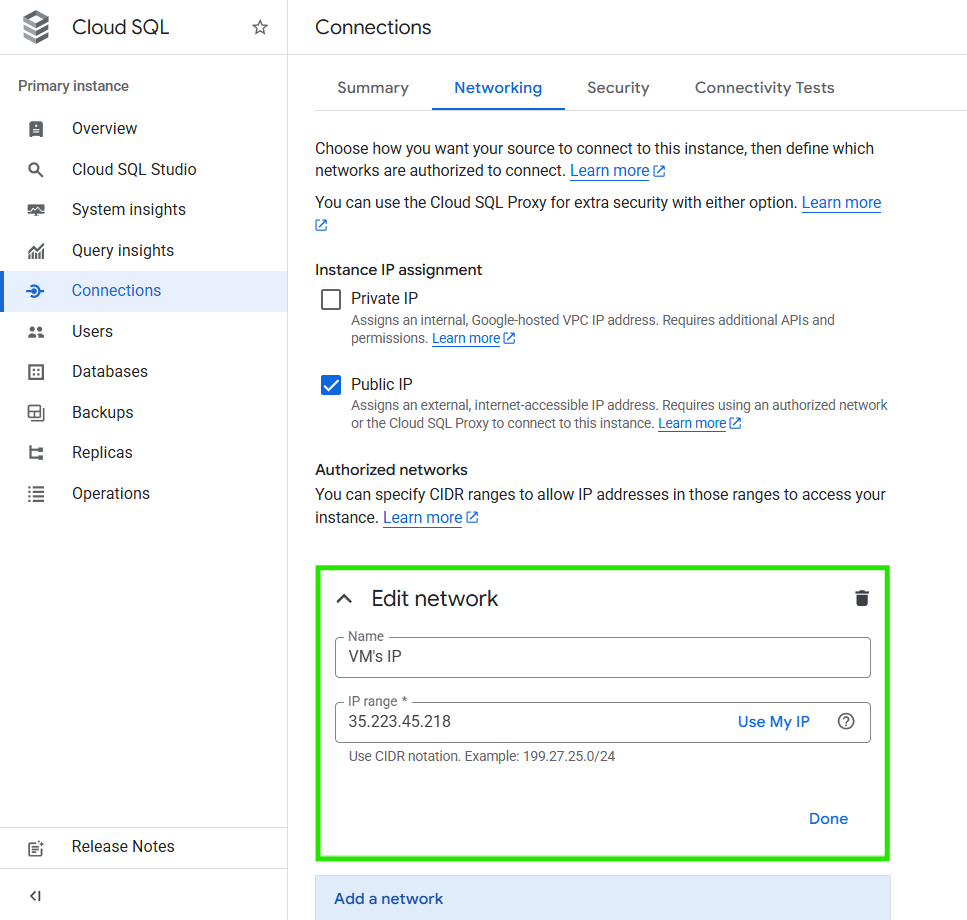Click the help question mark in IP range
The width and height of the screenshot is (967, 920).
pyautogui.click(x=846, y=722)
